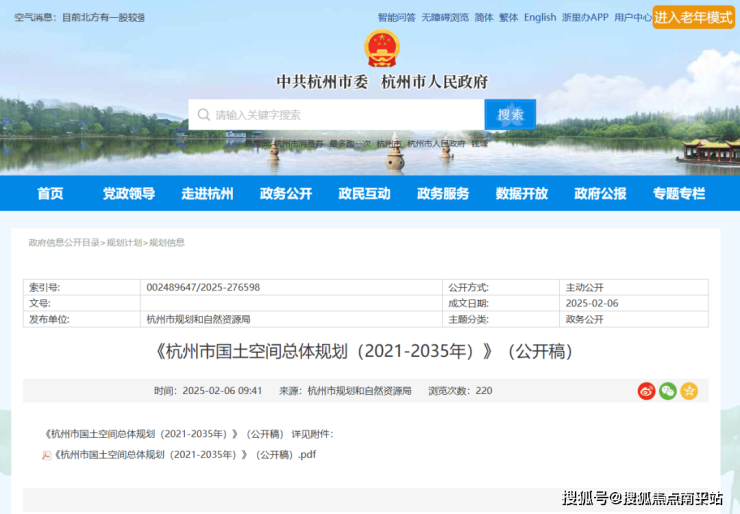740x514 pixels.
Task: Click the yellow star favorite icon
Action: (x=689, y=391)
